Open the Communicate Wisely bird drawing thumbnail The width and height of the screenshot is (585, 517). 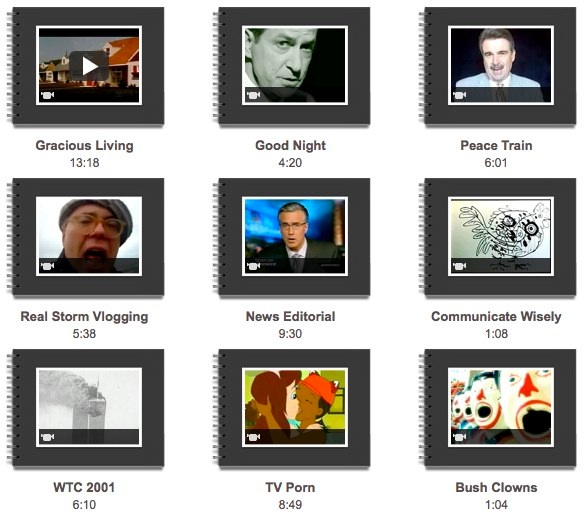[501, 236]
